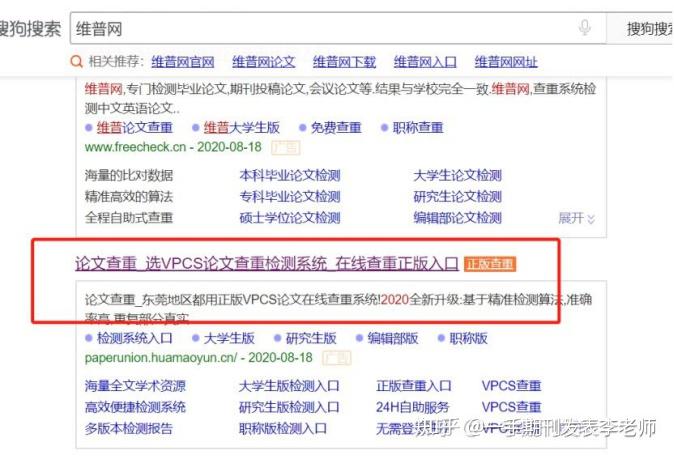Click 本科毕业论文检测 link
674x456 pixels.
[x=290, y=175]
